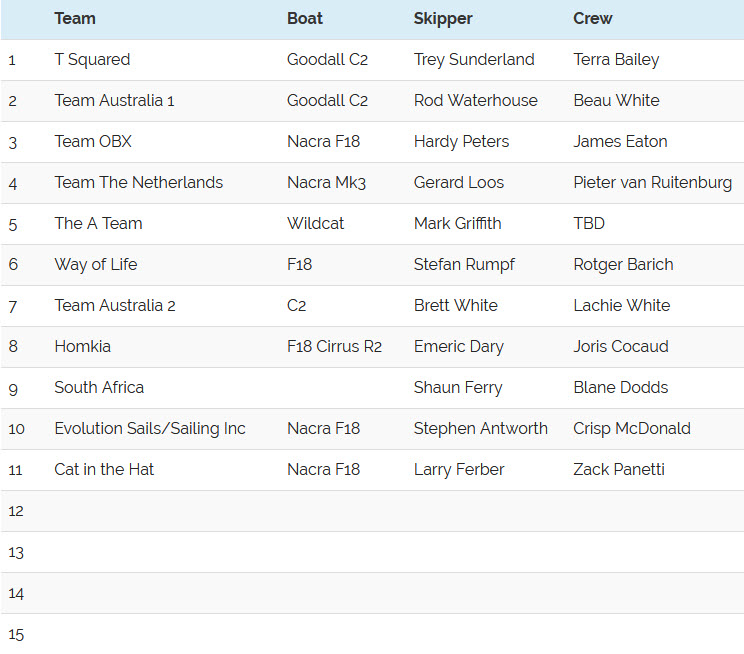Click the Skipper column header
Screen dimensions: 744x654
[x=443, y=18]
